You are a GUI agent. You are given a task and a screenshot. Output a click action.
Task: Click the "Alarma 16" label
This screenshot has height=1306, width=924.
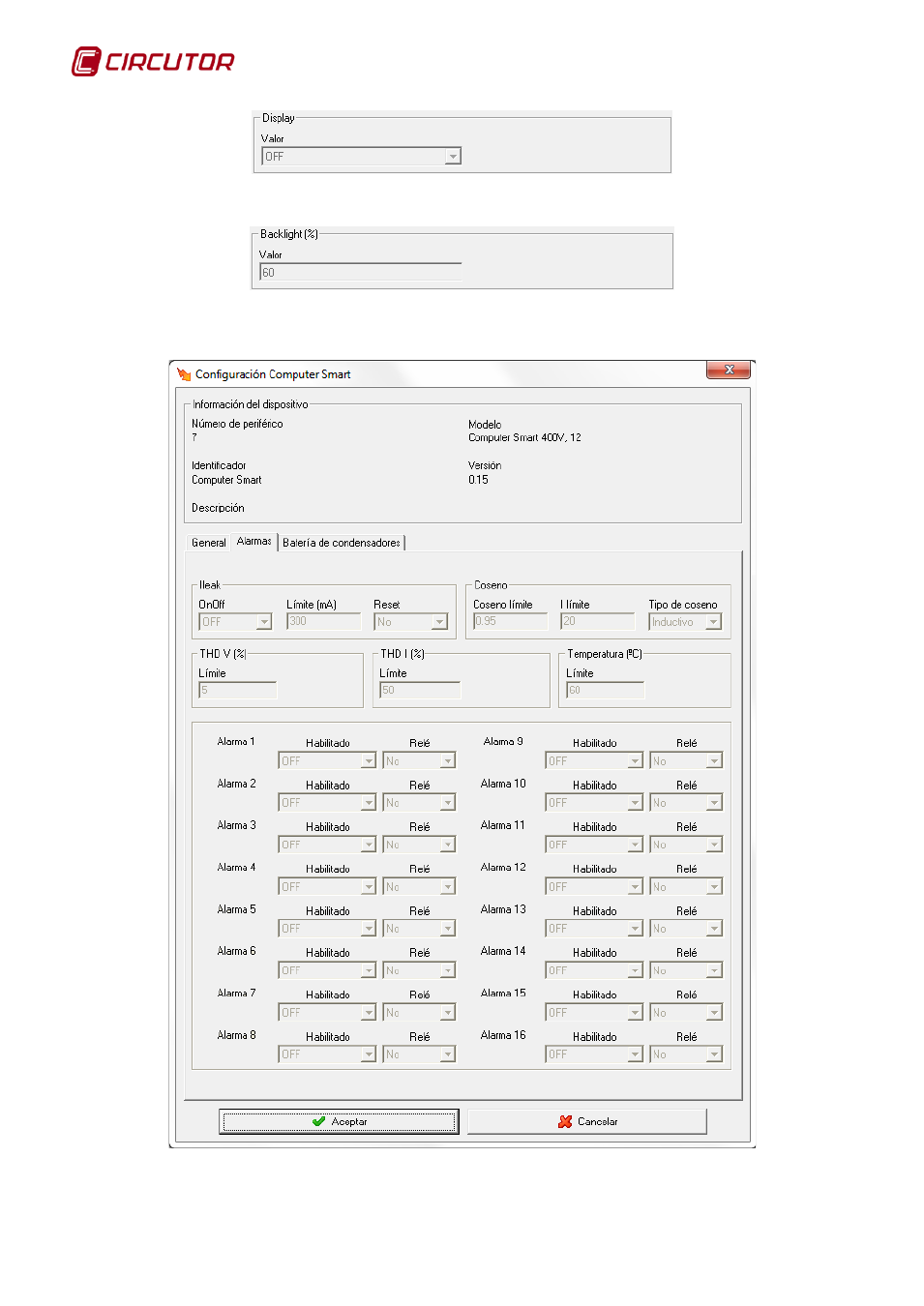point(503,1035)
